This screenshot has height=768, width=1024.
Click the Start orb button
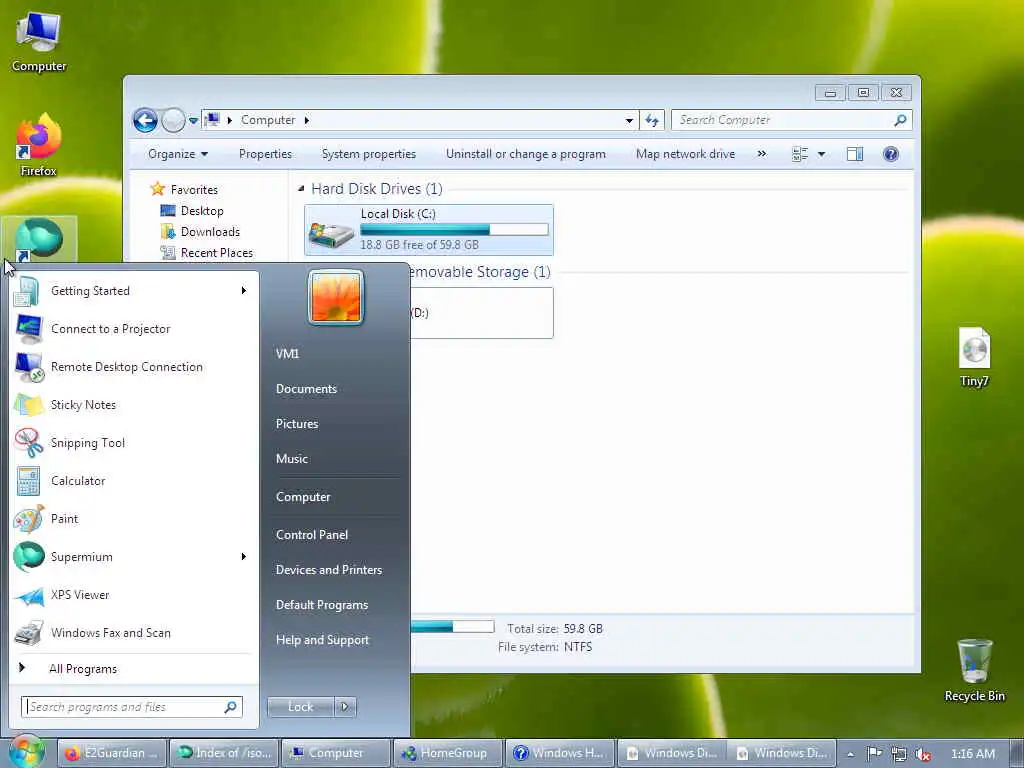pos(26,752)
